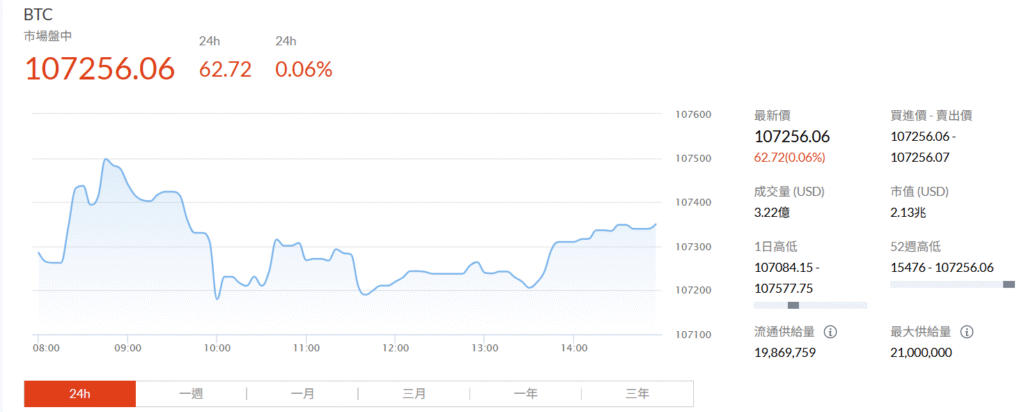Select the 24h time range tab
This screenshot has height=412, width=1024.
point(80,394)
